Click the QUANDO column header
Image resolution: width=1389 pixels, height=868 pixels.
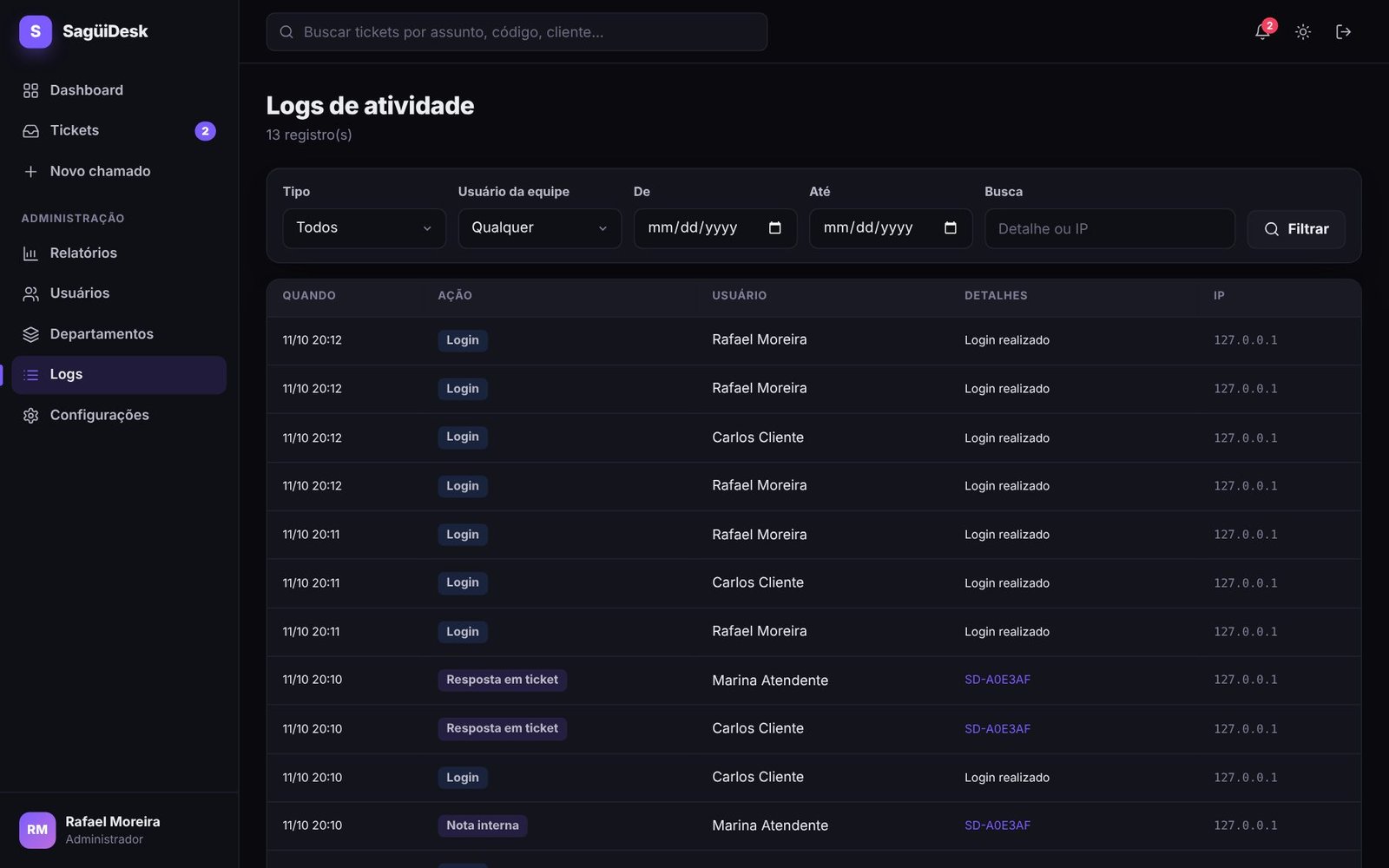tap(309, 296)
